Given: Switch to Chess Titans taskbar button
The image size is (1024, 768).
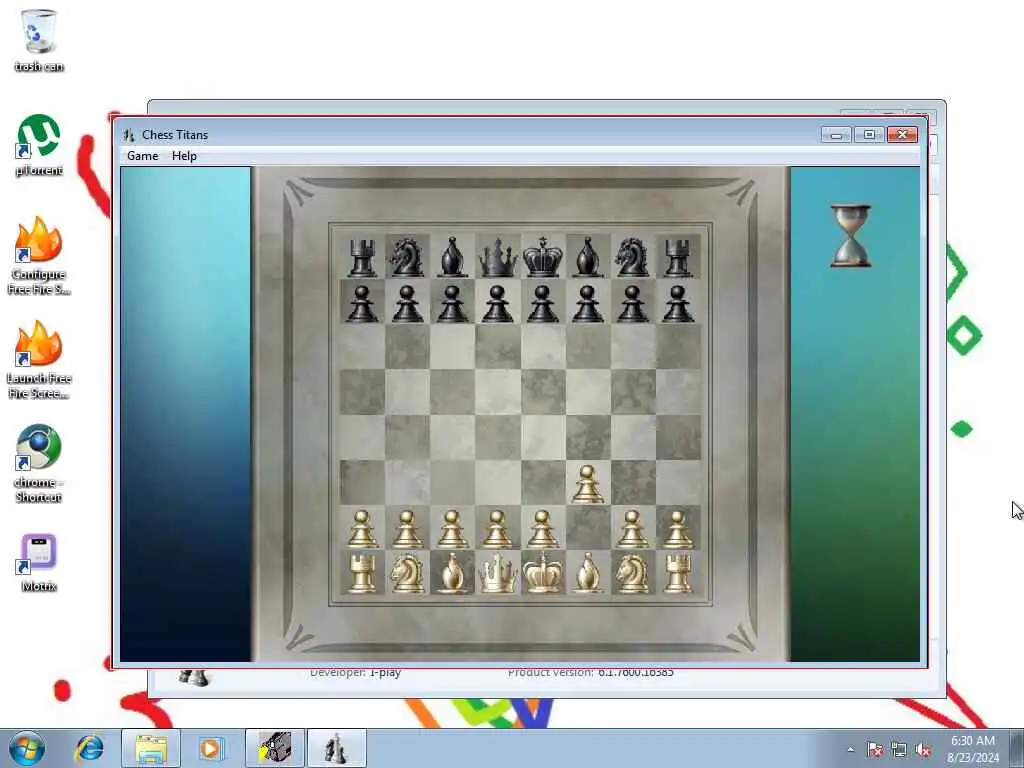Looking at the screenshot, I should click(336, 748).
